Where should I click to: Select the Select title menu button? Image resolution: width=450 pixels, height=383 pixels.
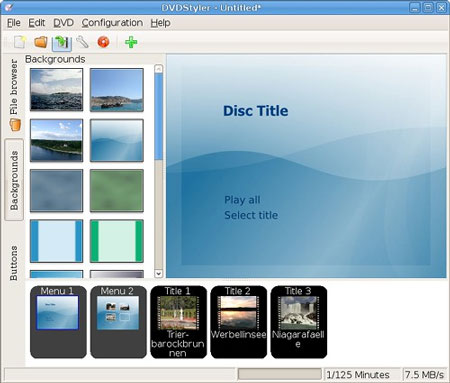click(x=251, y=215)
